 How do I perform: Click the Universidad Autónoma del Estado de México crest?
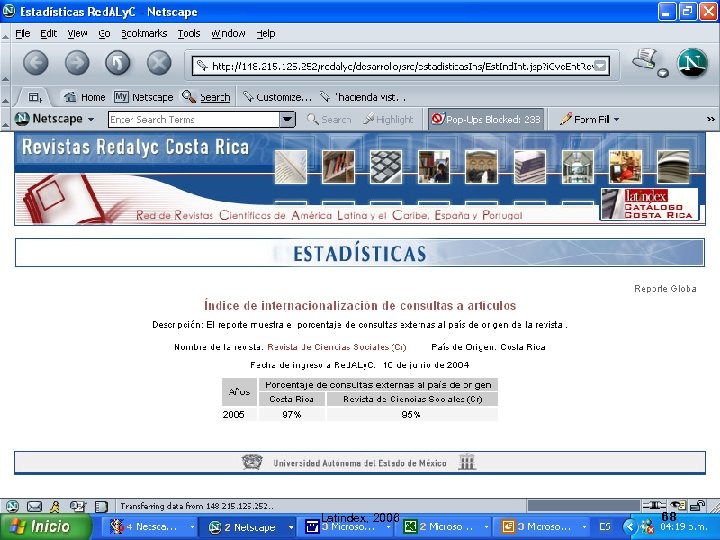point(252,462)
